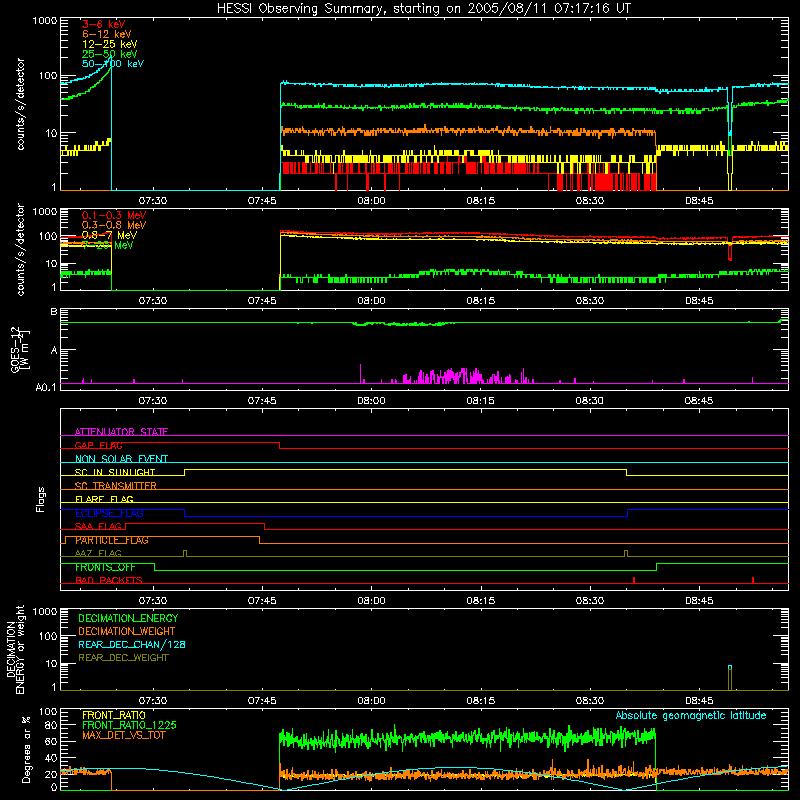
Task: Click the MAX_DET_VS_TOT legend label
Action: (123, 735)
